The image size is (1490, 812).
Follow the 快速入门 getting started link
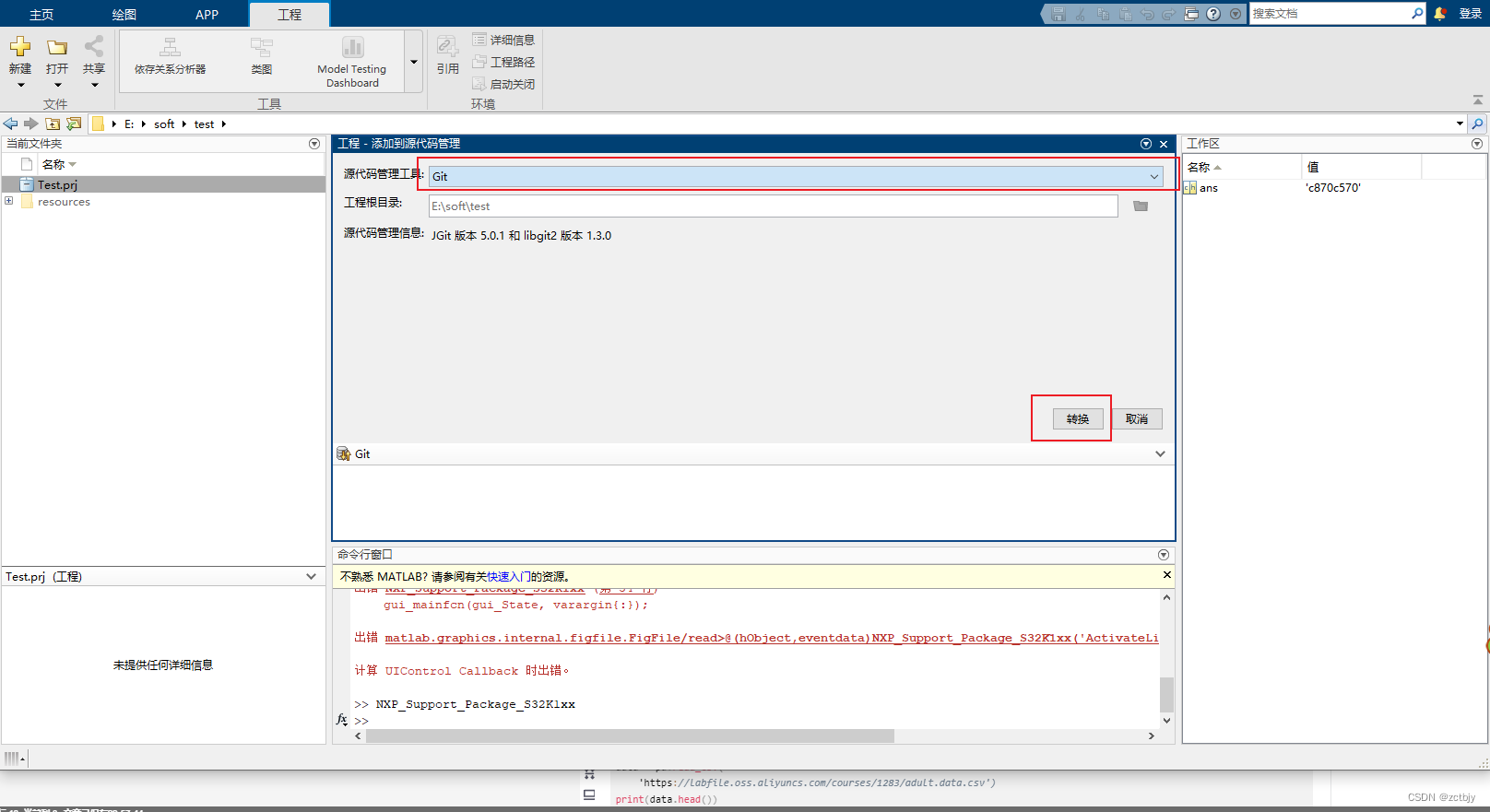point(509,576)
